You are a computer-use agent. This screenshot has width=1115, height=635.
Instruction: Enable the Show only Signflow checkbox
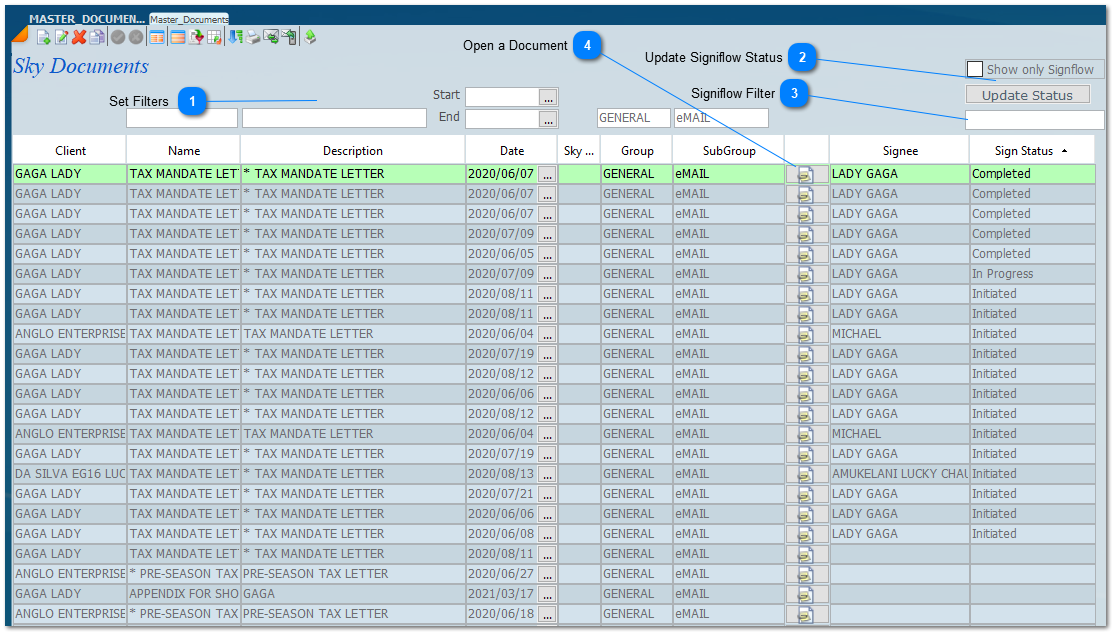[975, 69]
